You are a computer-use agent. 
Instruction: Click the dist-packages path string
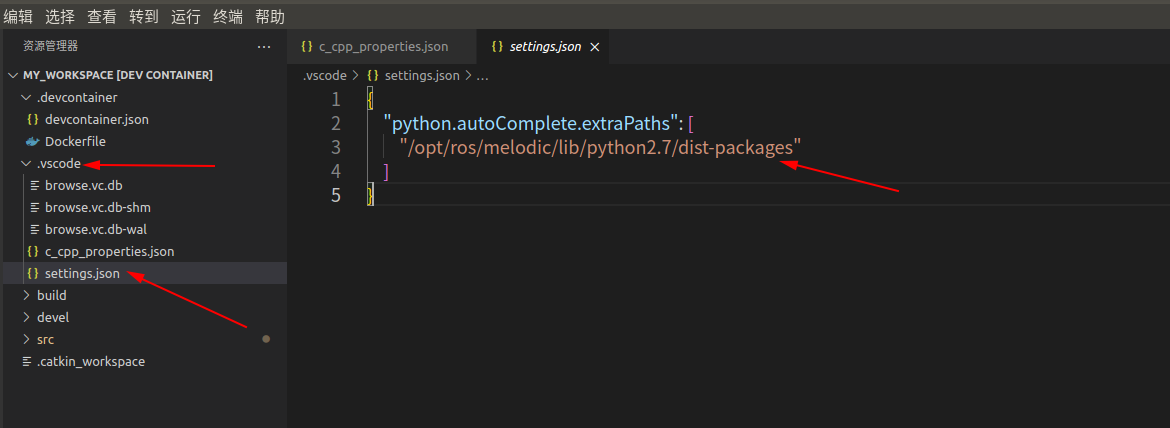coord(600,147)
